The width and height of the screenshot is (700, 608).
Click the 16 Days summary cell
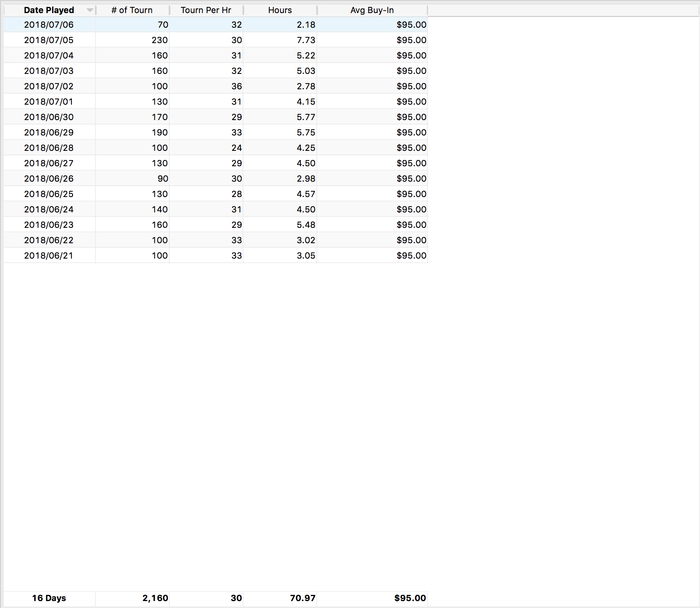click(50, 598)
